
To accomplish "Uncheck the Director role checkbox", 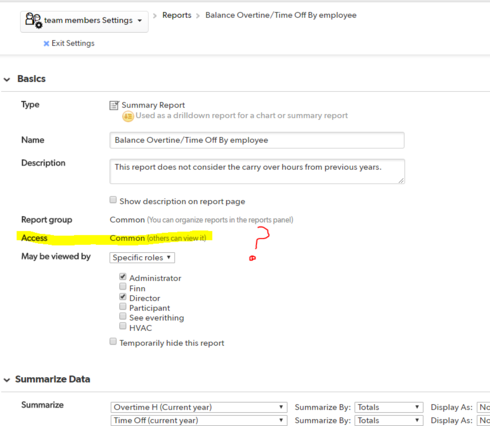I will tap(123, 297).
